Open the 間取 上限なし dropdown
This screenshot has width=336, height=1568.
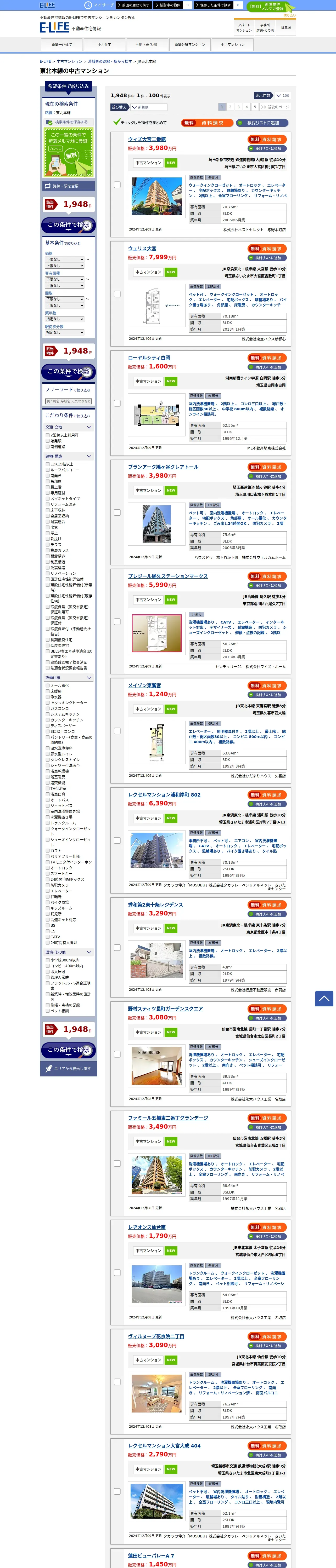coord(65,305)
